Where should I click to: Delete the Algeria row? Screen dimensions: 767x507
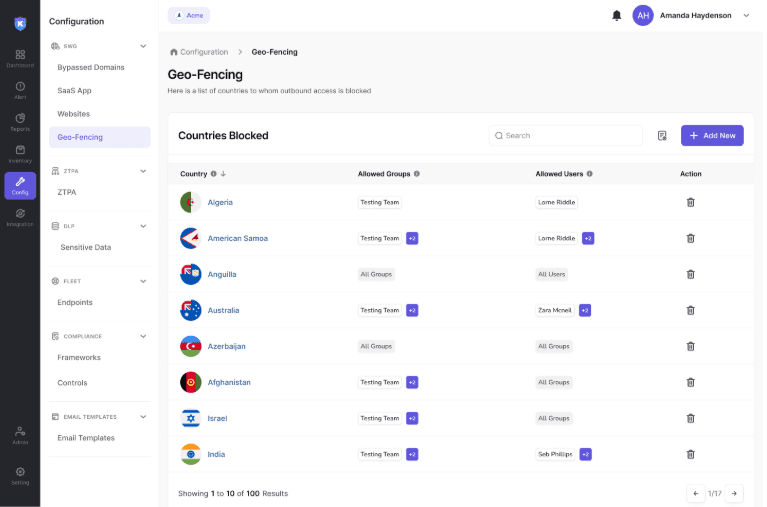tap(690, 202)
